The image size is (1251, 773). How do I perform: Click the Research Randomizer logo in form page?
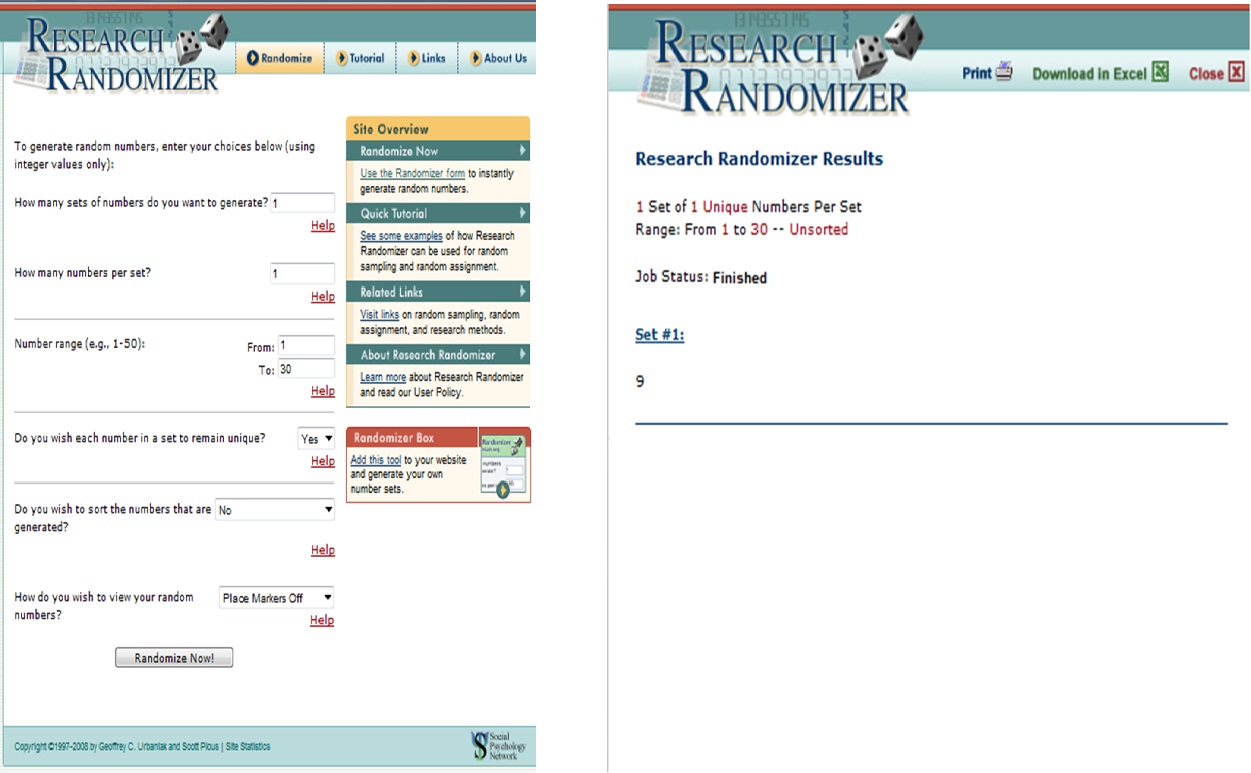(x=122, y=55)
